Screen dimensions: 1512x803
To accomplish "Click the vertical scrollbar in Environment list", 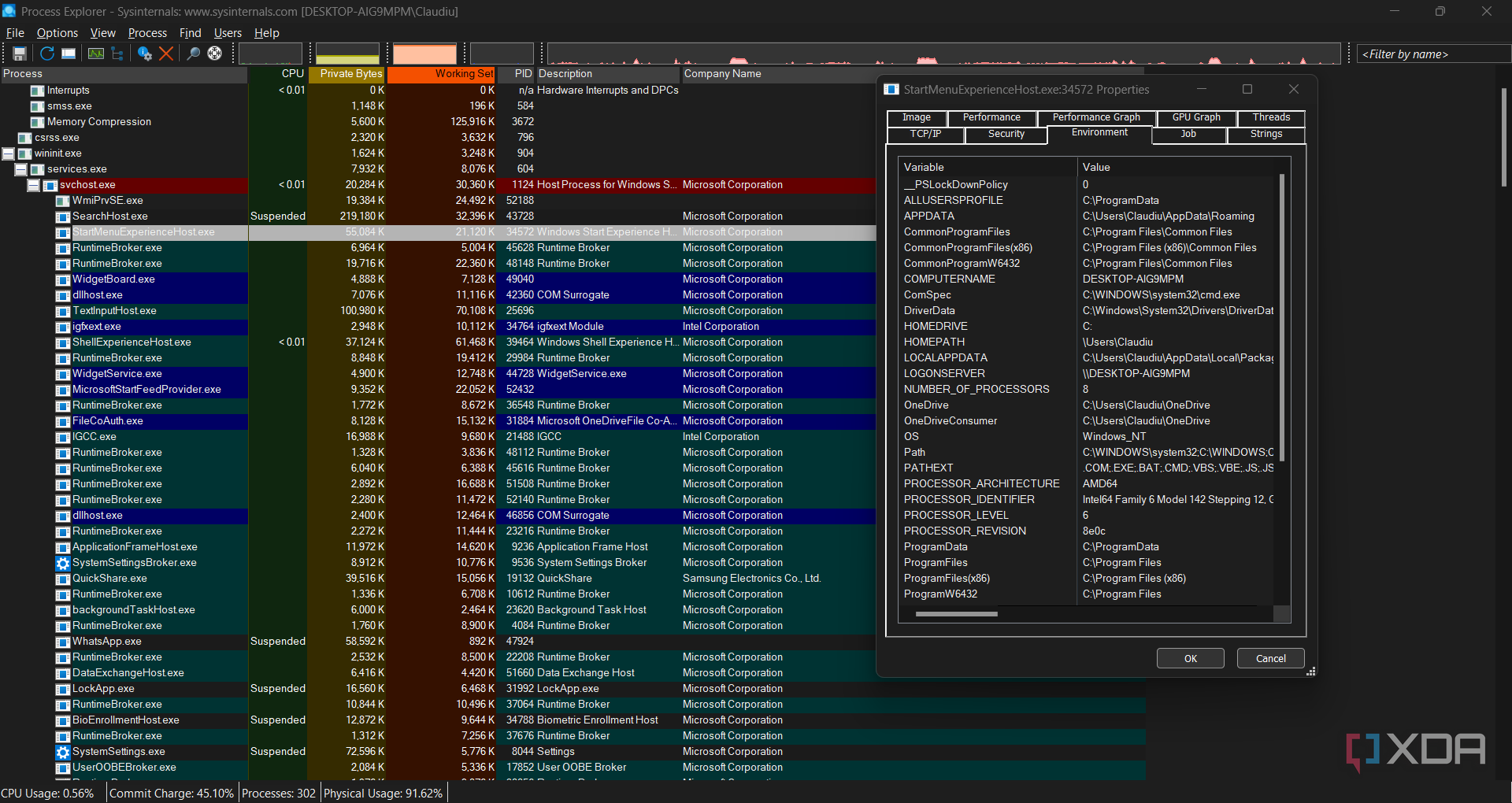I will (1282, 317).
